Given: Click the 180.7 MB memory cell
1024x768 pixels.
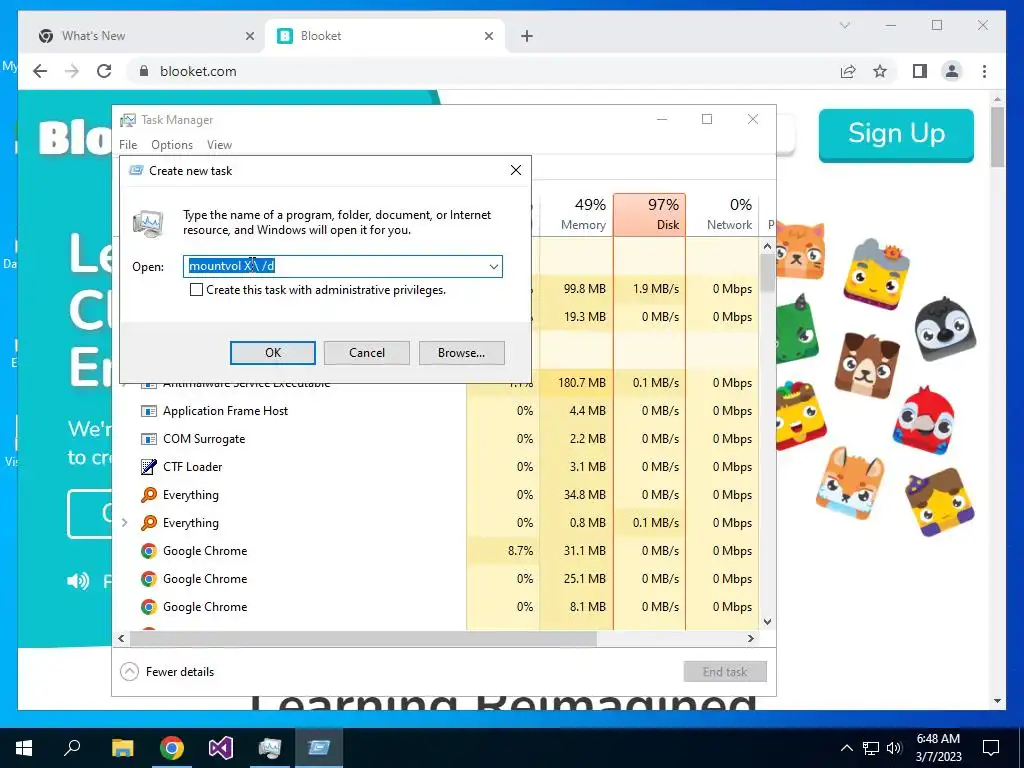Looking at the screenshot, I should [577, 383].
